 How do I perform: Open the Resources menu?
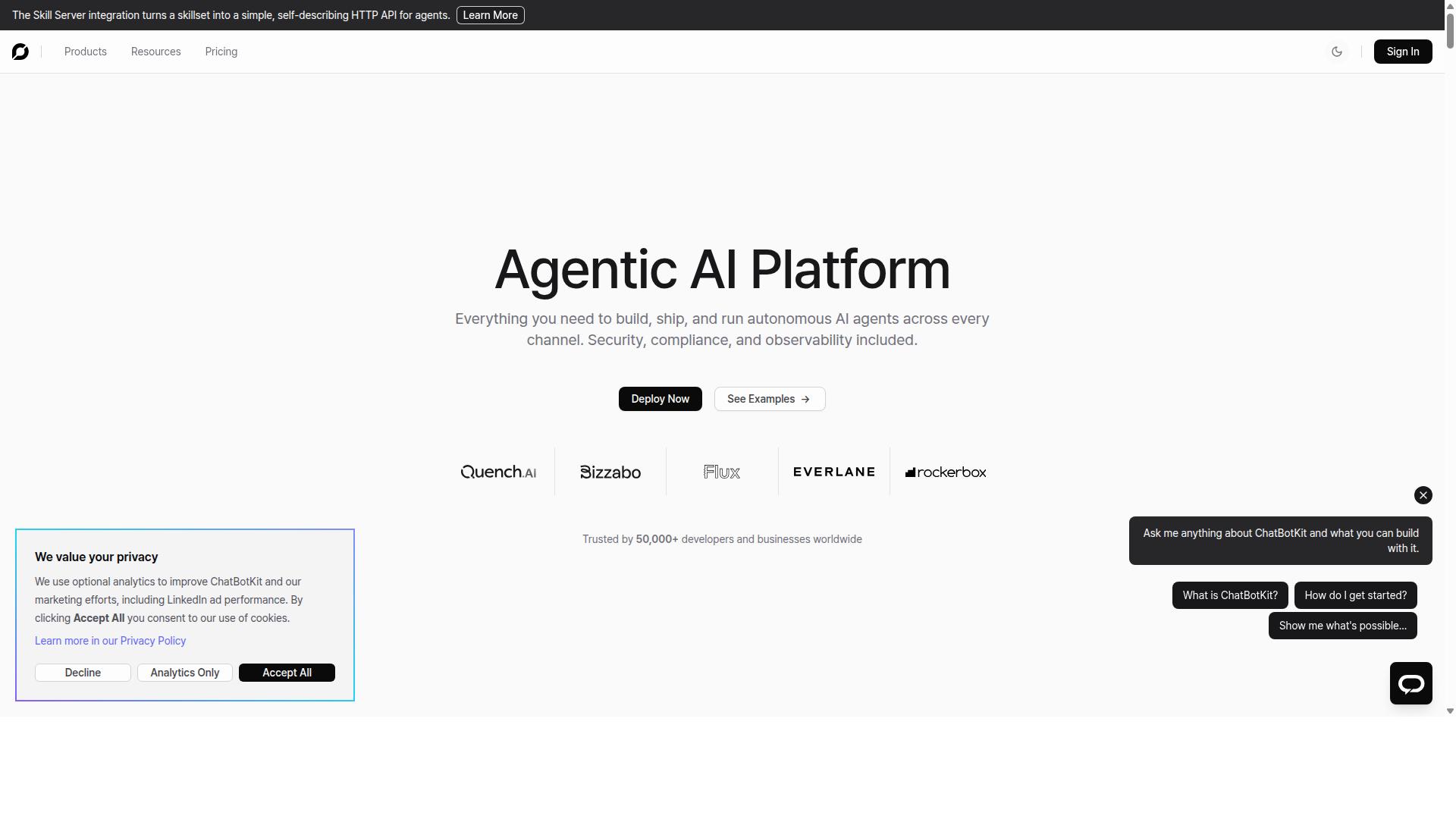(x=155, y=52)
